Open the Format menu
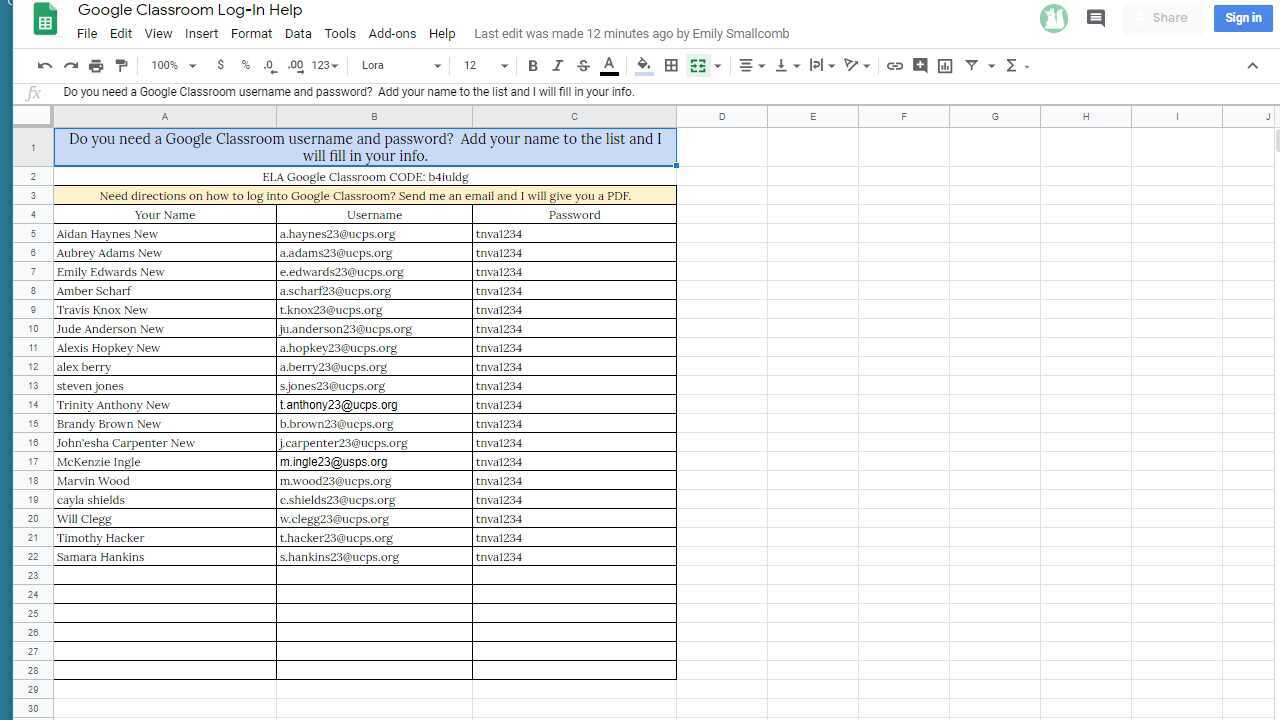The height and width of the screenshot is (720, 1280). click(x=251, y=33)
